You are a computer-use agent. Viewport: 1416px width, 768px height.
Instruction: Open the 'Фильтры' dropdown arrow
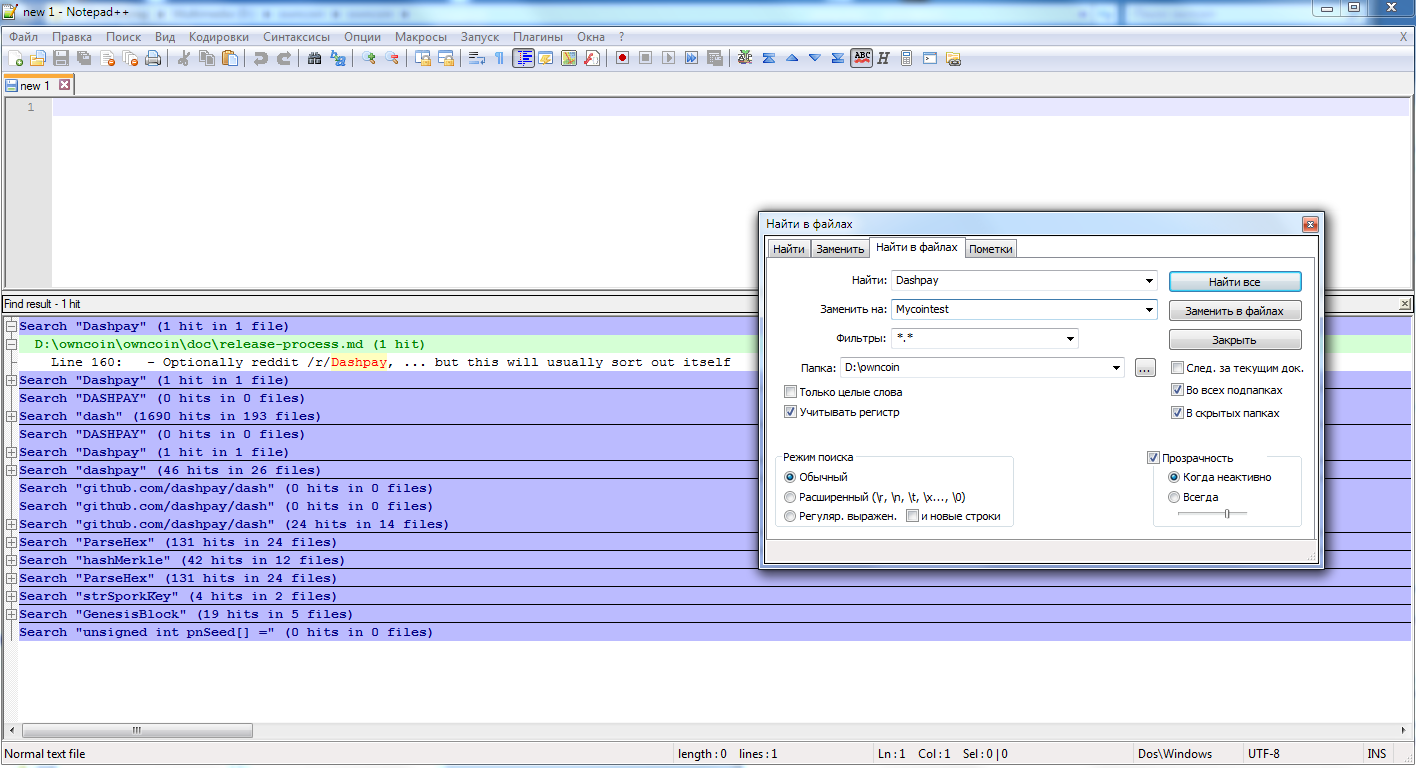[x=1070, y=339]
